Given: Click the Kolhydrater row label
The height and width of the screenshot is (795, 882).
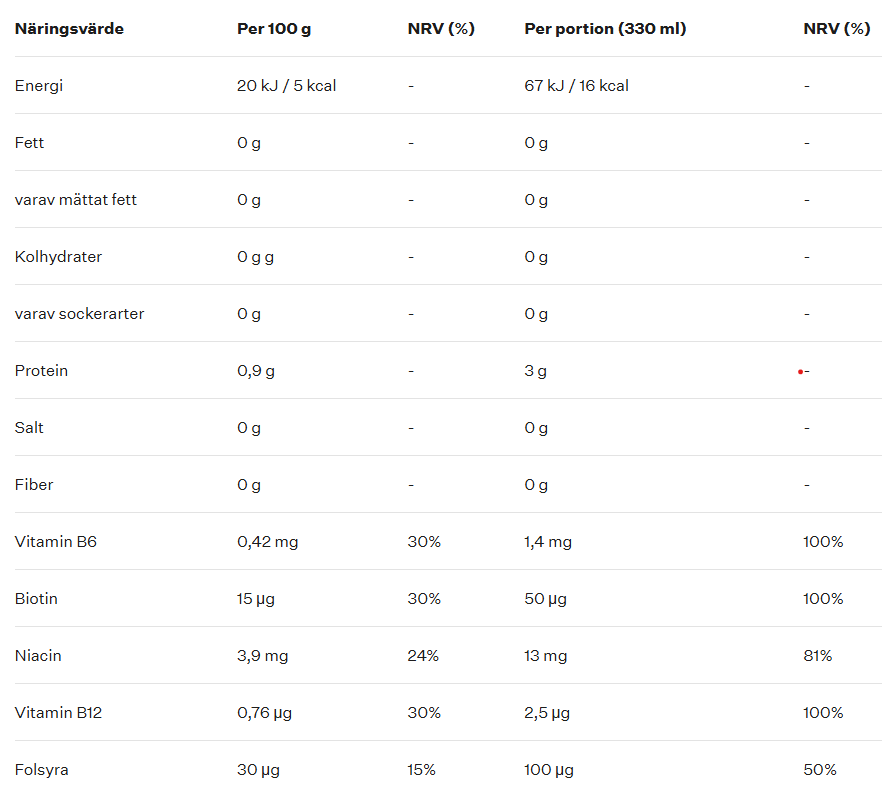Looking at the screenshot, I should [x=58, y=257].
